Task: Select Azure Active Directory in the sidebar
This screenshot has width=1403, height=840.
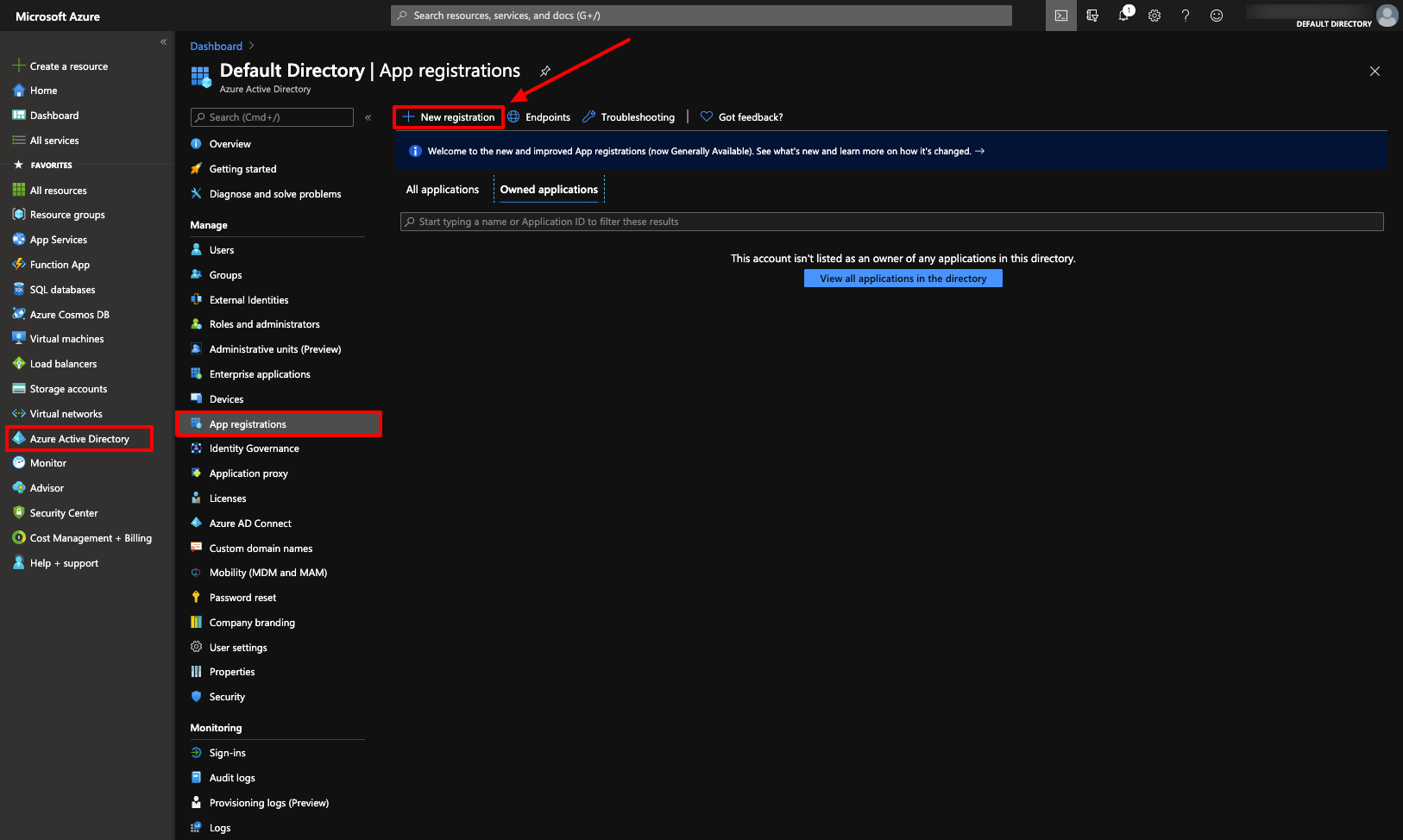Action: [x=79, y=438]
